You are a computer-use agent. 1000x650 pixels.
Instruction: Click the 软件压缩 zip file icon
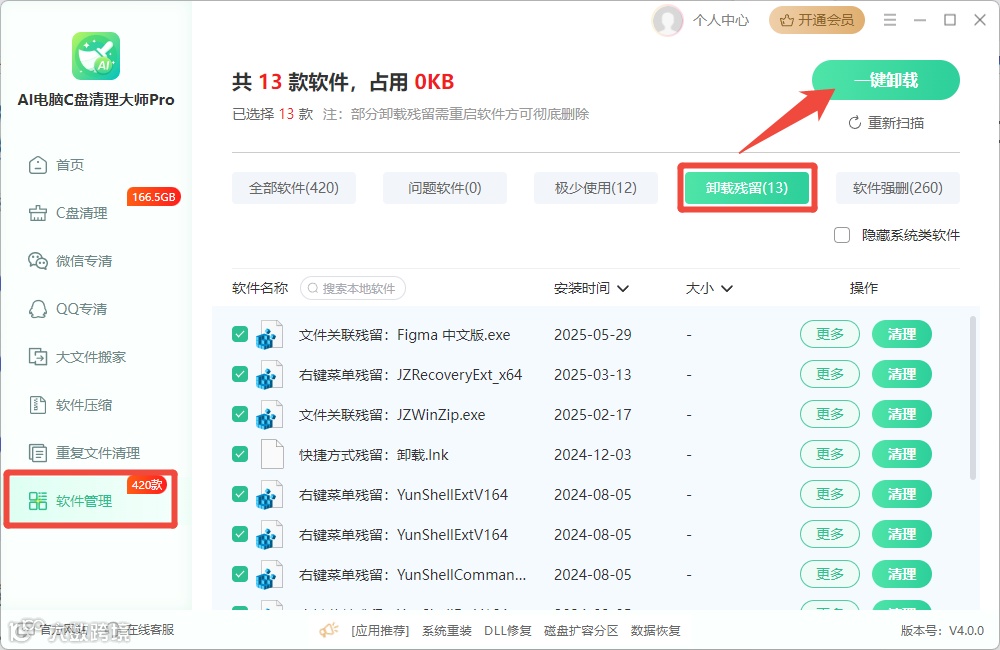[x=38, y=404]
